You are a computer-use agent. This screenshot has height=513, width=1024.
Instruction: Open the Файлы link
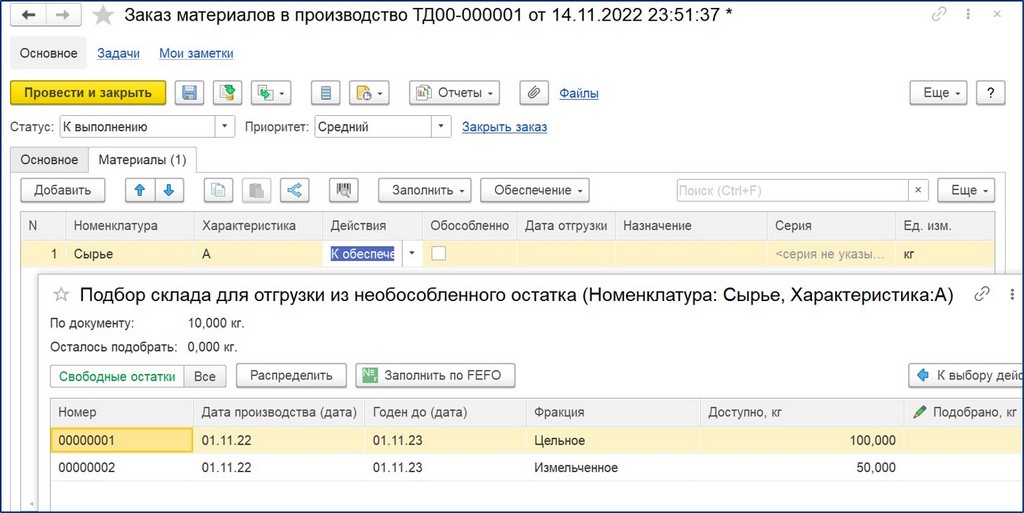point(579,93)
